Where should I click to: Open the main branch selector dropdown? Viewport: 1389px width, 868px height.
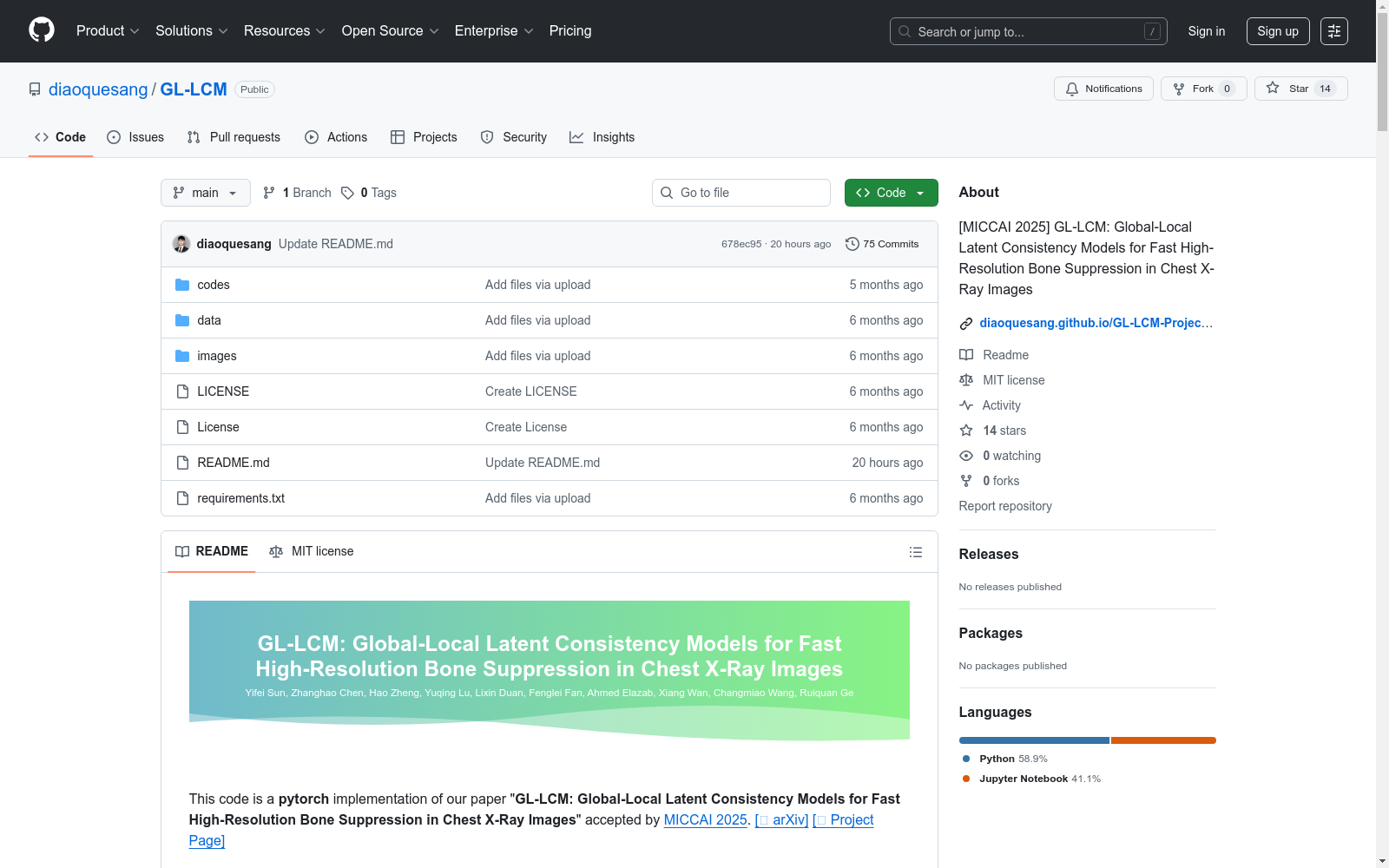tap(206, 193)
